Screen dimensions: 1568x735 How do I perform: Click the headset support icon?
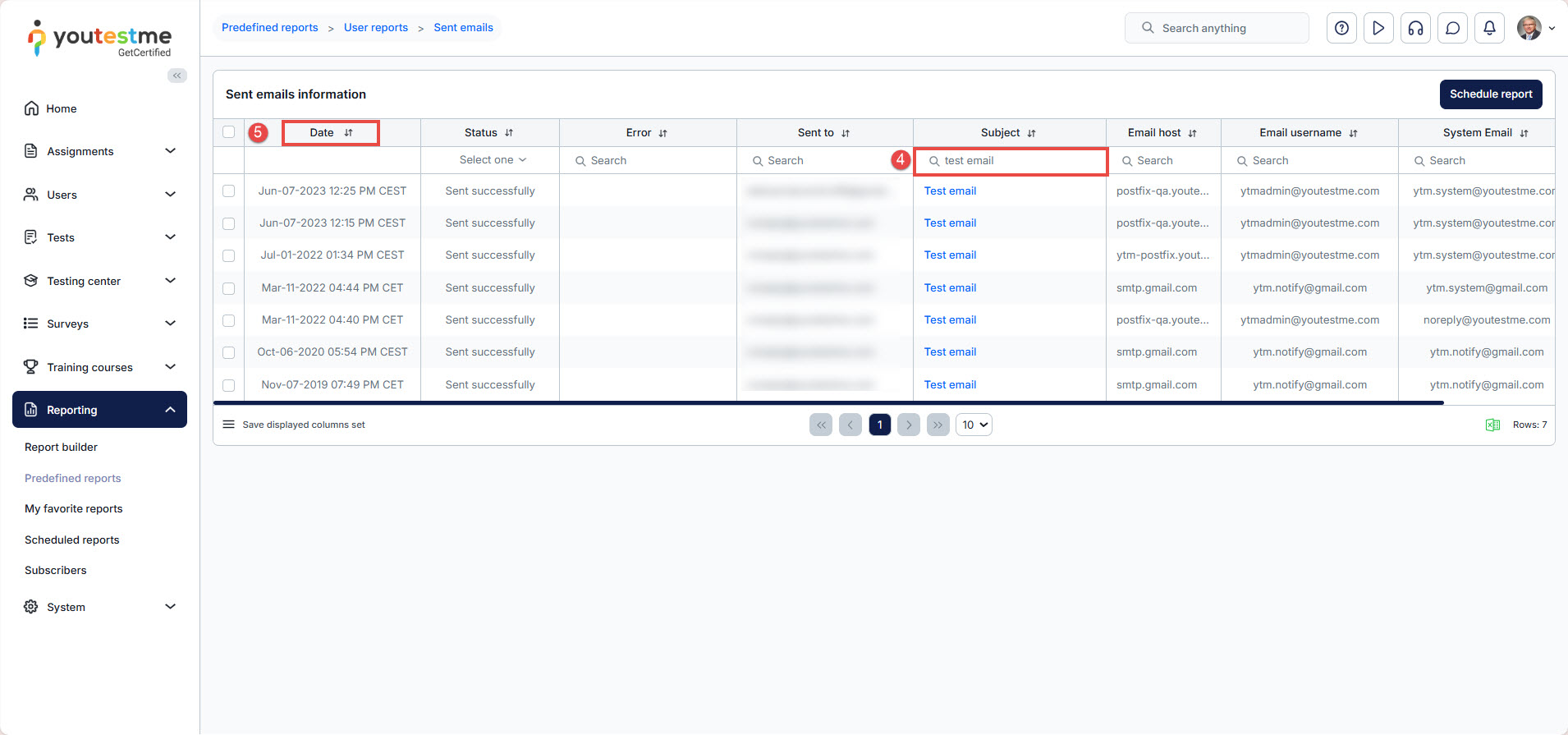pos(1415,28)
